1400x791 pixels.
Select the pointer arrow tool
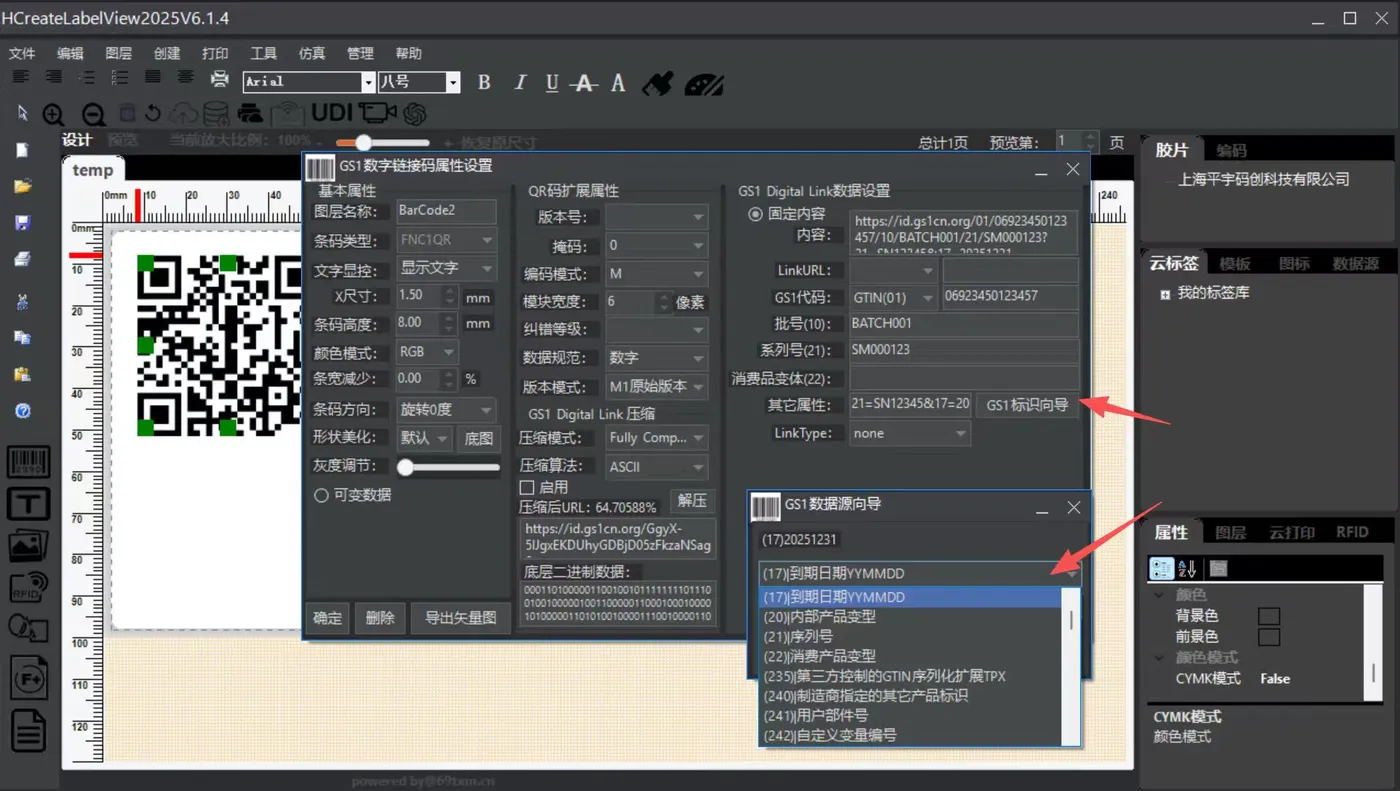point(23,112)
